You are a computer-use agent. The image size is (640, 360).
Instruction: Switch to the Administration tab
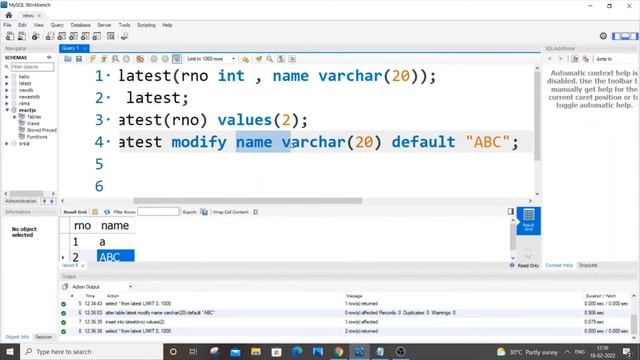20,201
